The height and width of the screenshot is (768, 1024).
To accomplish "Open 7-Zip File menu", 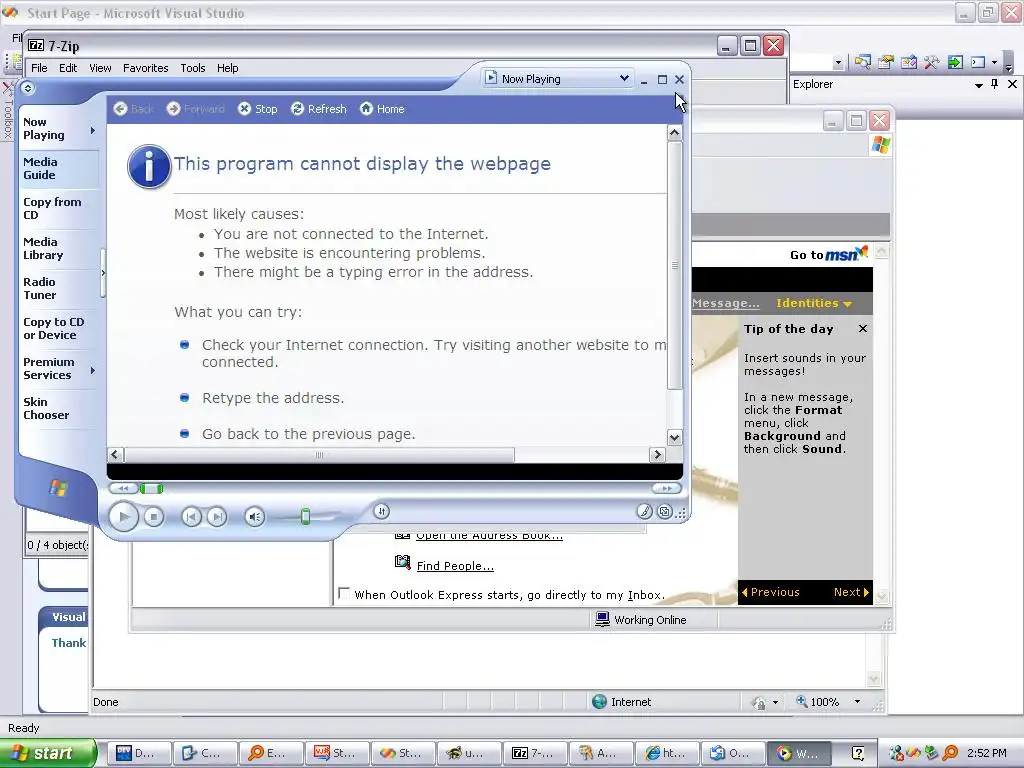I will (x=39, y=68).
